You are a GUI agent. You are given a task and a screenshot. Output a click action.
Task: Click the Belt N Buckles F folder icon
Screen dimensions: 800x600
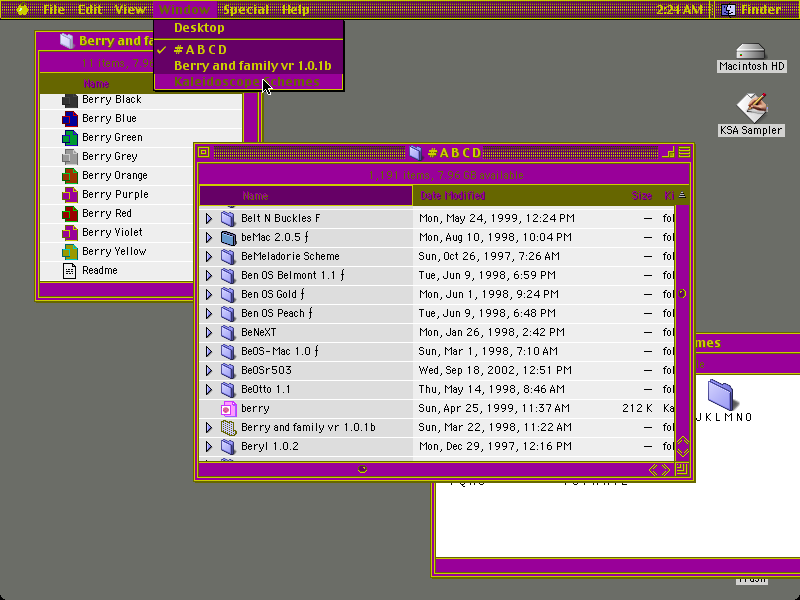tap(229, 218)
